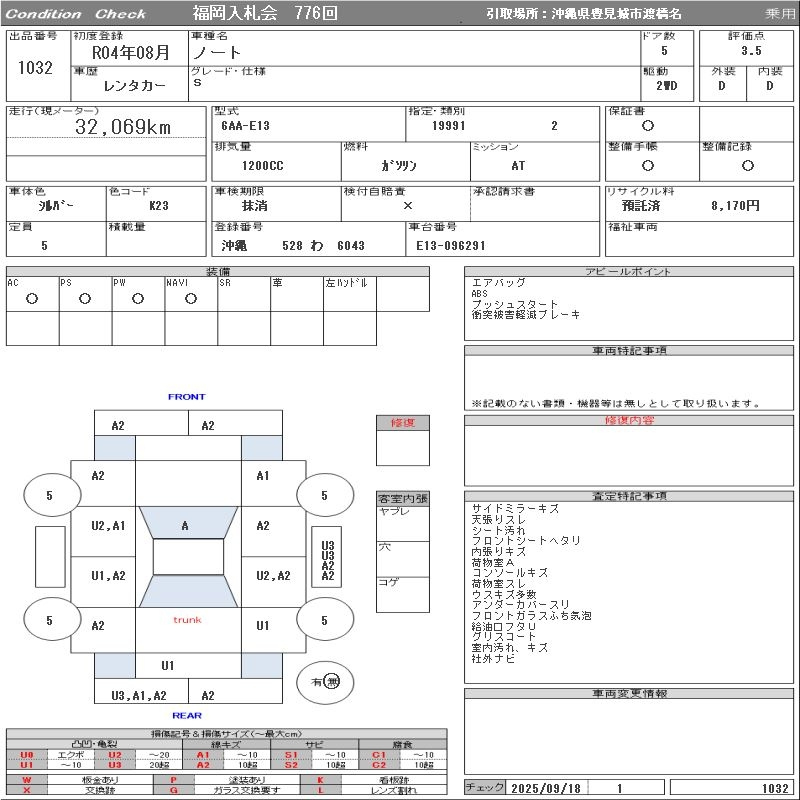Select the note 社外ナビ
This screenshot has height=800, width=800.
click(493, 658)
